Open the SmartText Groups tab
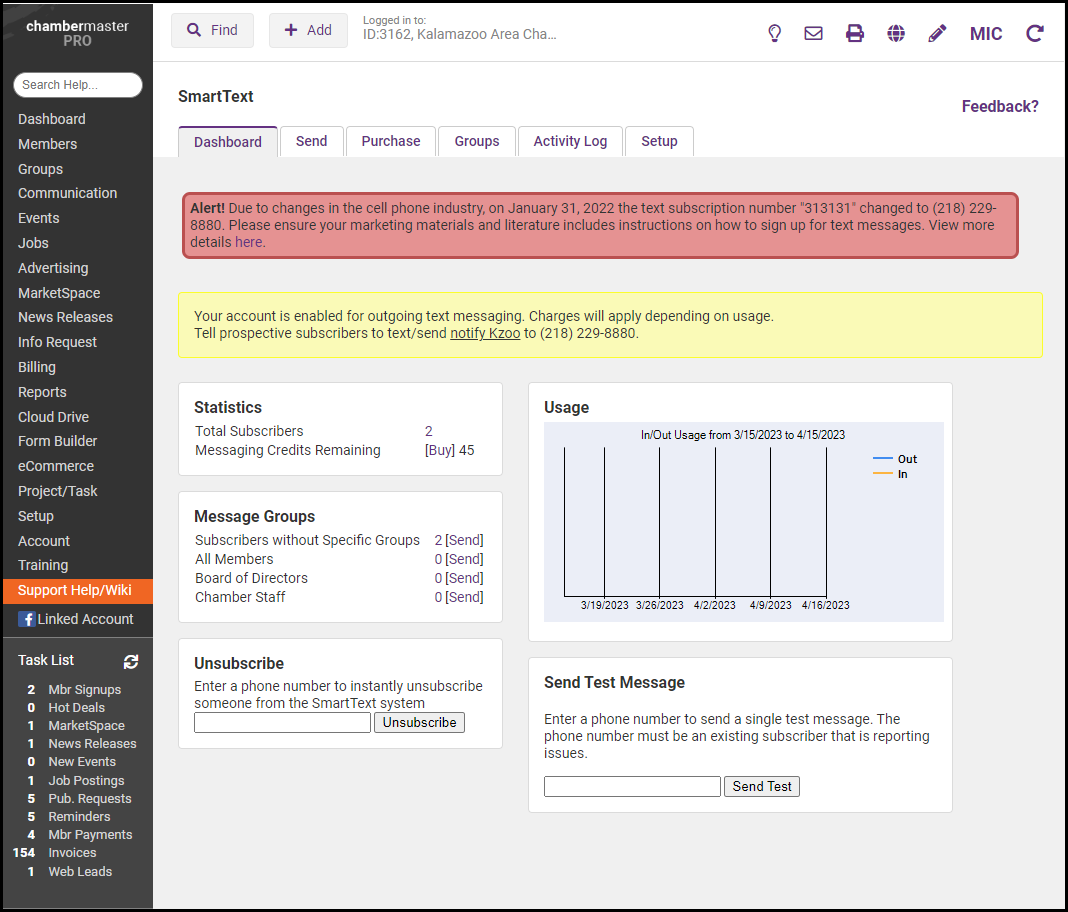Viewport: 1068px width, 912px height. (477, 141)
